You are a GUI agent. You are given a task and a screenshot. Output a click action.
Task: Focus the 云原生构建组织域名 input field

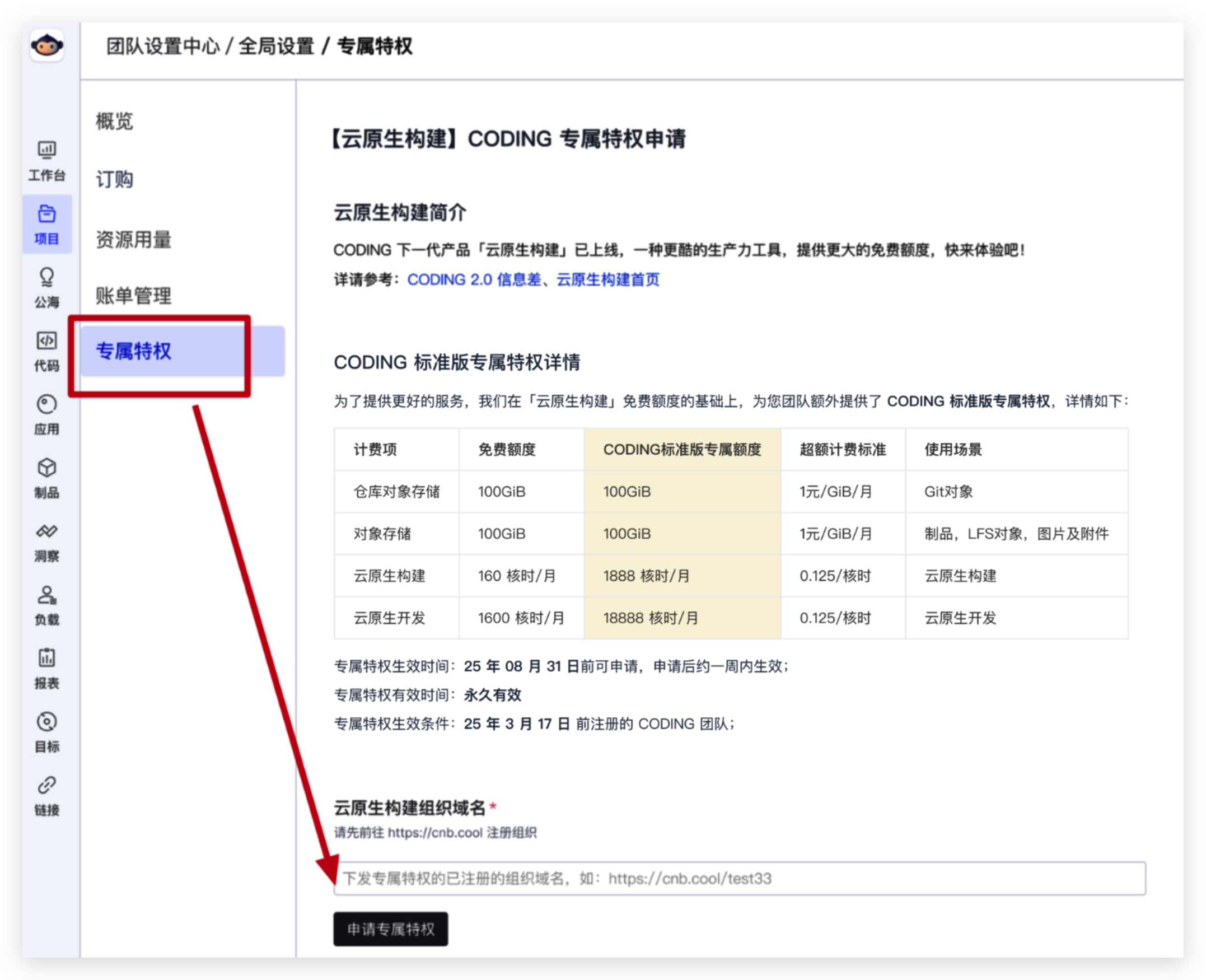click(739, 879)
